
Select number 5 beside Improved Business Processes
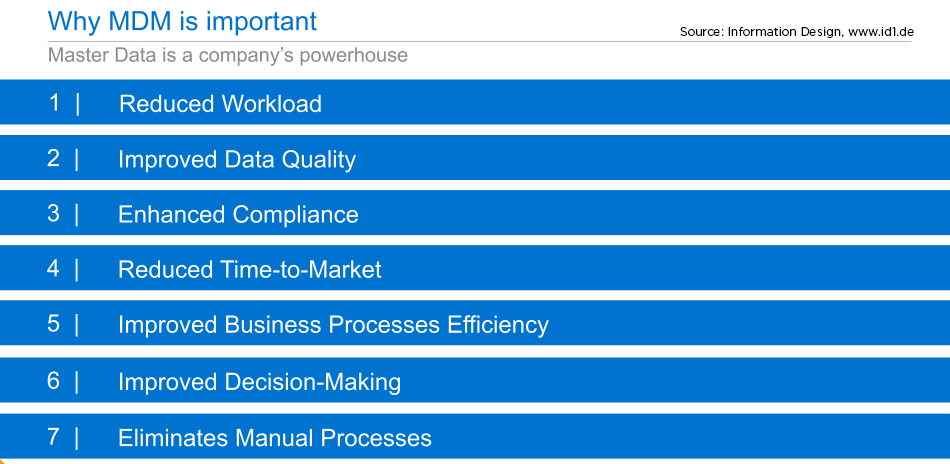[x=54, y=323]
